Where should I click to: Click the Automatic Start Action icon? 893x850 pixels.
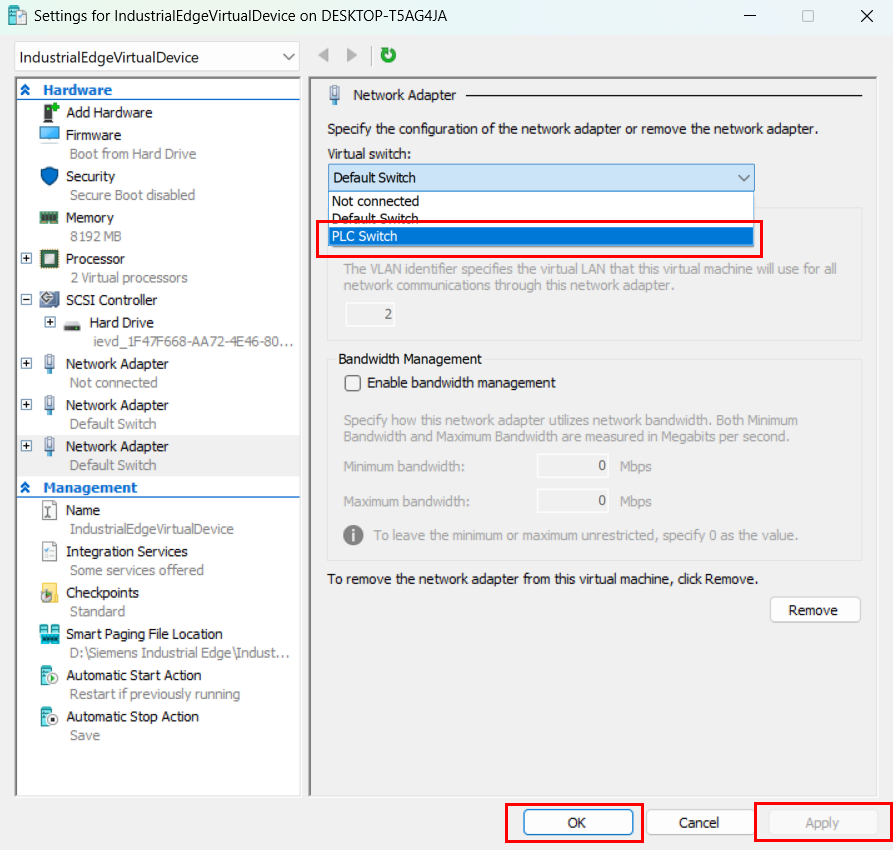click(47, 675)
